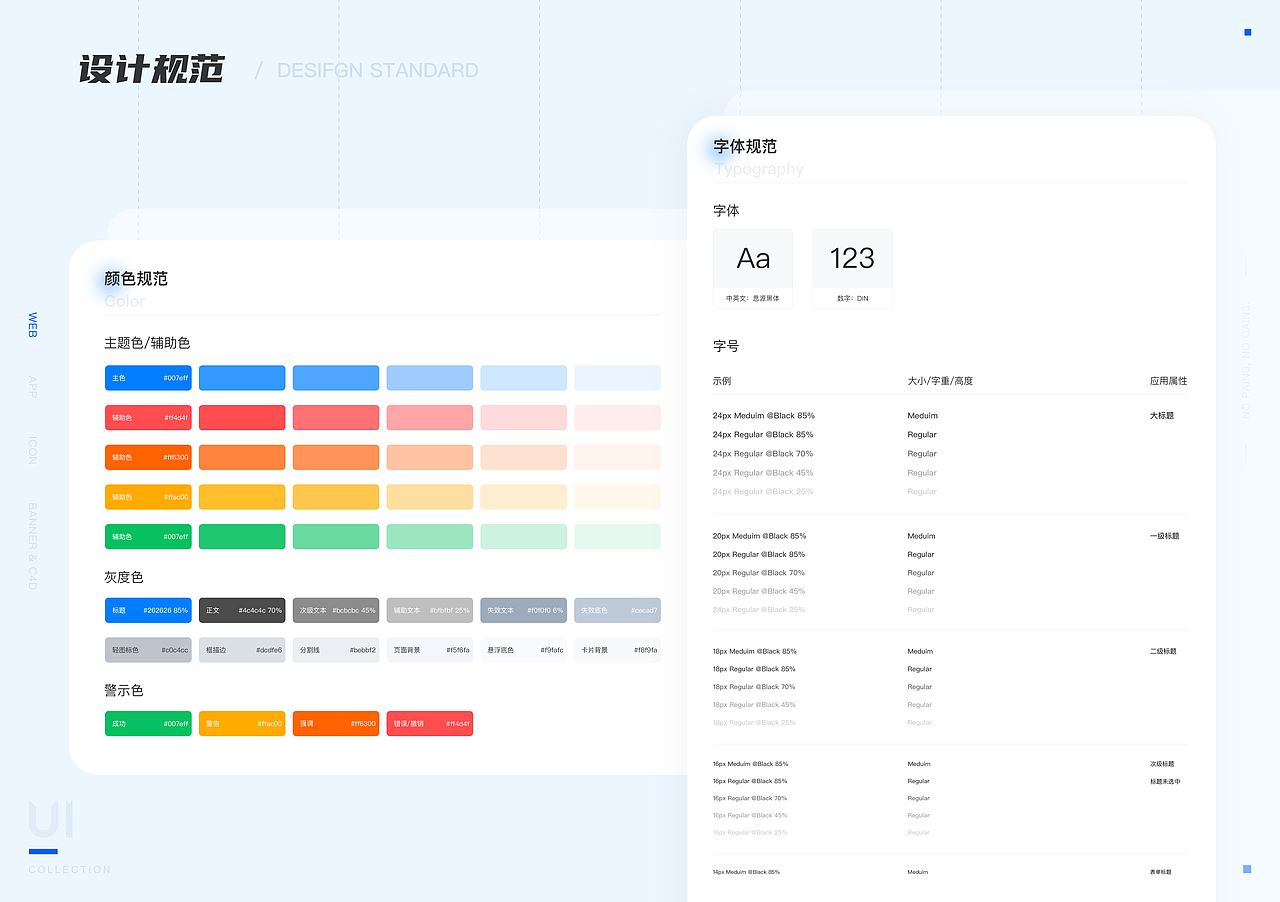Click the 设计规范 page title
The height and width of the screenshot is (902, 1280).
point(152,69)
